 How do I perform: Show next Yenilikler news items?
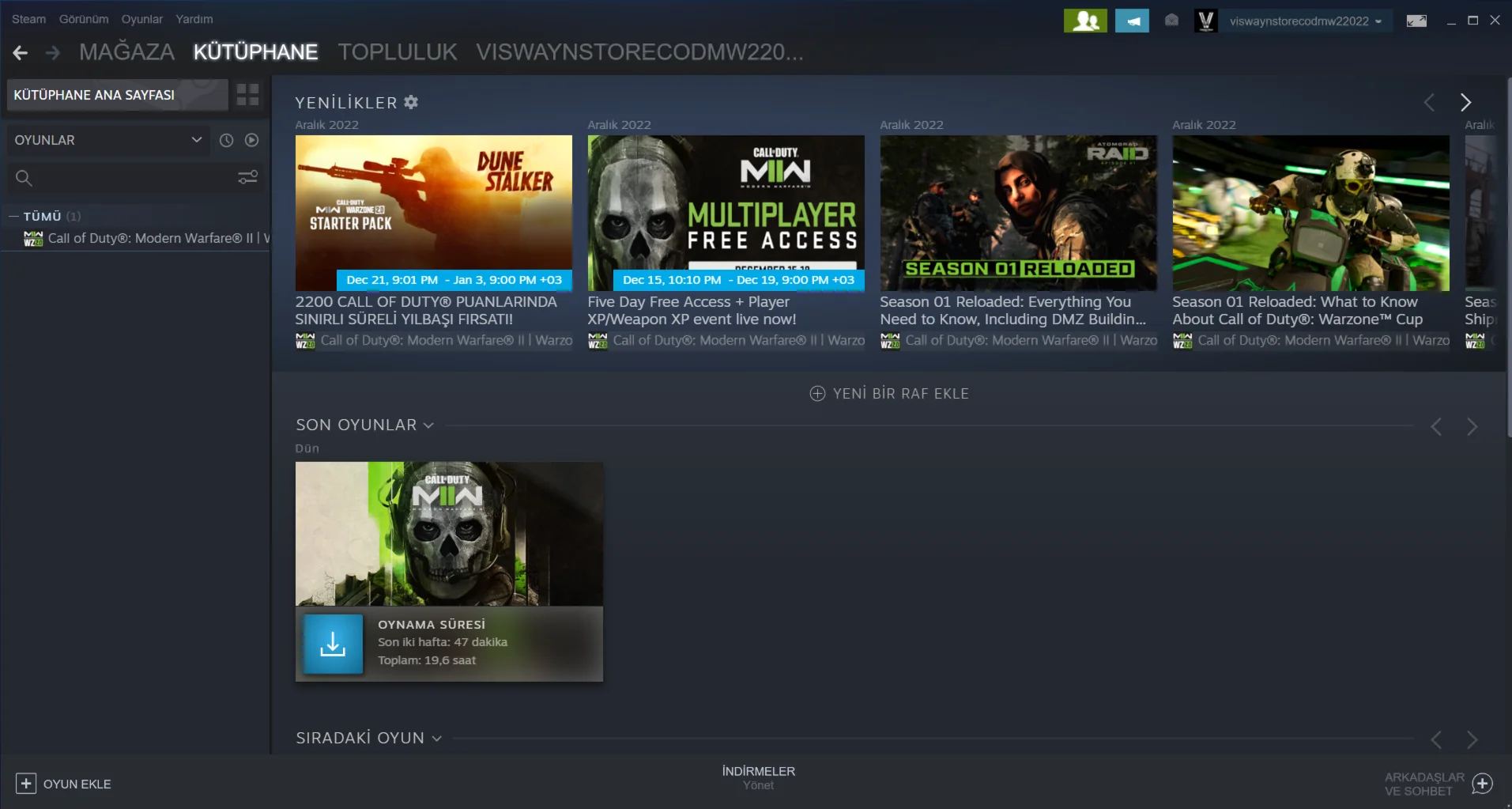point(1465,102)
